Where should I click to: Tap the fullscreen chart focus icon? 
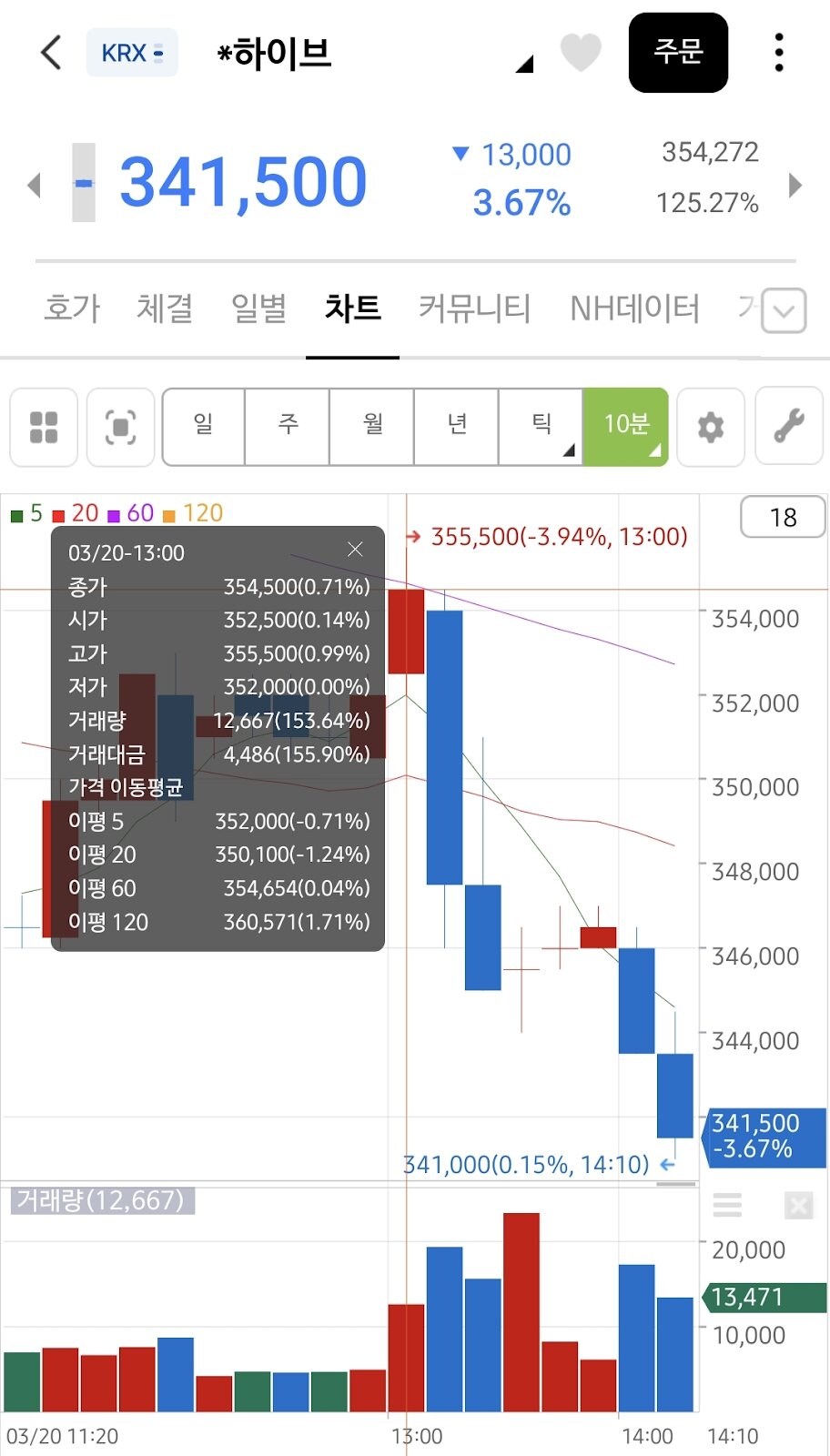tap(121, 427)
